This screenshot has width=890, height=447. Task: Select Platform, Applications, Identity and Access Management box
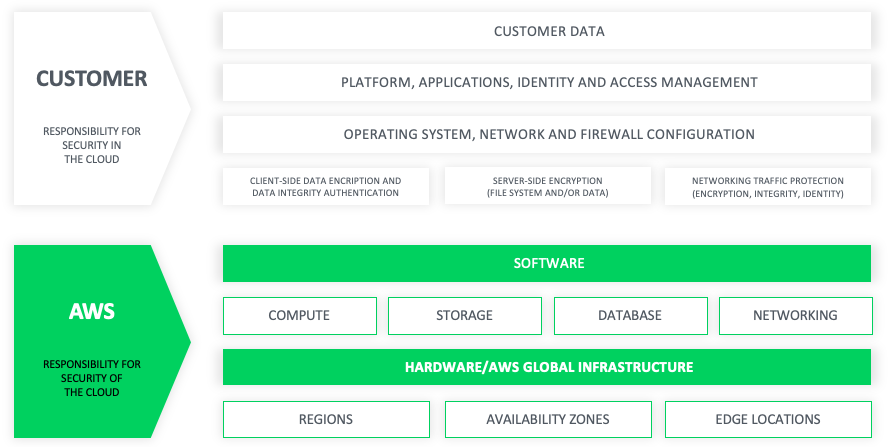pyautogui.click(x=547, y=82)
